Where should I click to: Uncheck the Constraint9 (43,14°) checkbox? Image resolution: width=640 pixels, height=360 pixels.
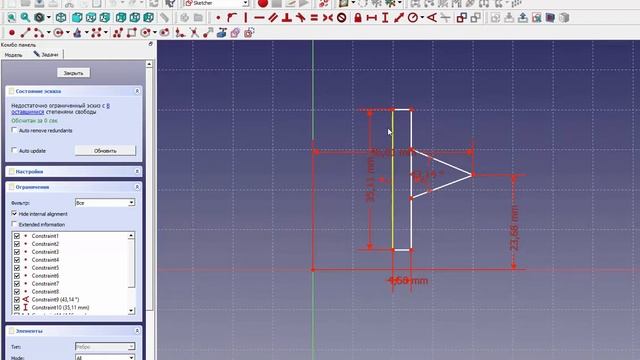[17, 299]
